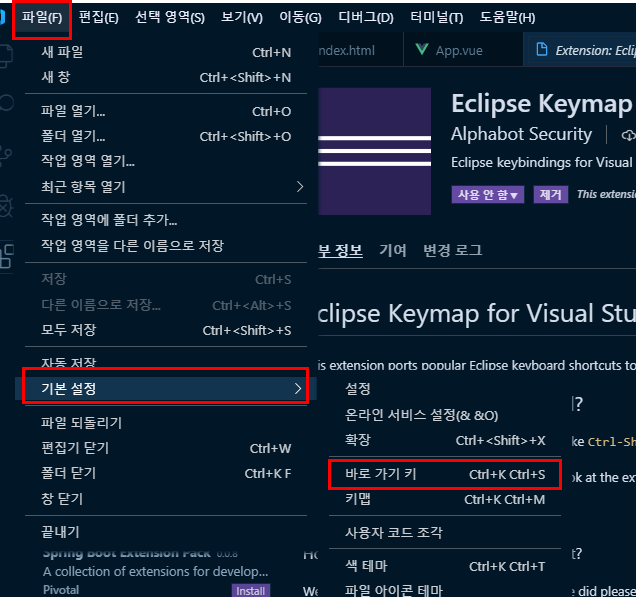Viewport: 636px width, 597px height.
Task: Open 확장 from preferences submenu
Action: [445, 440]
